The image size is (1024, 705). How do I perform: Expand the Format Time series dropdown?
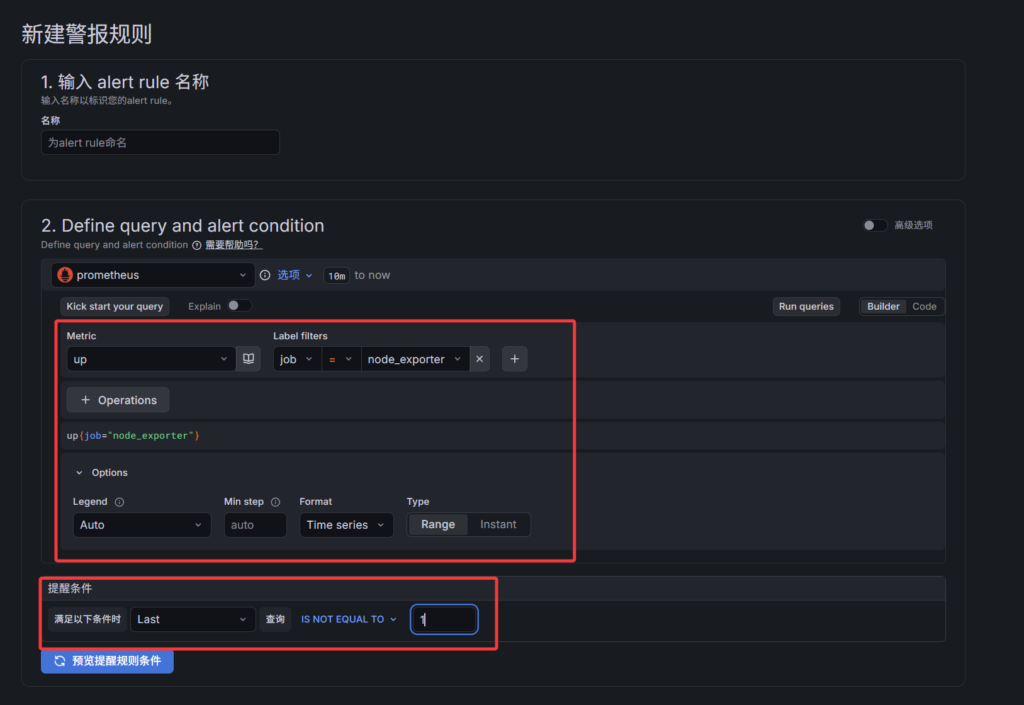pos(346,525)
